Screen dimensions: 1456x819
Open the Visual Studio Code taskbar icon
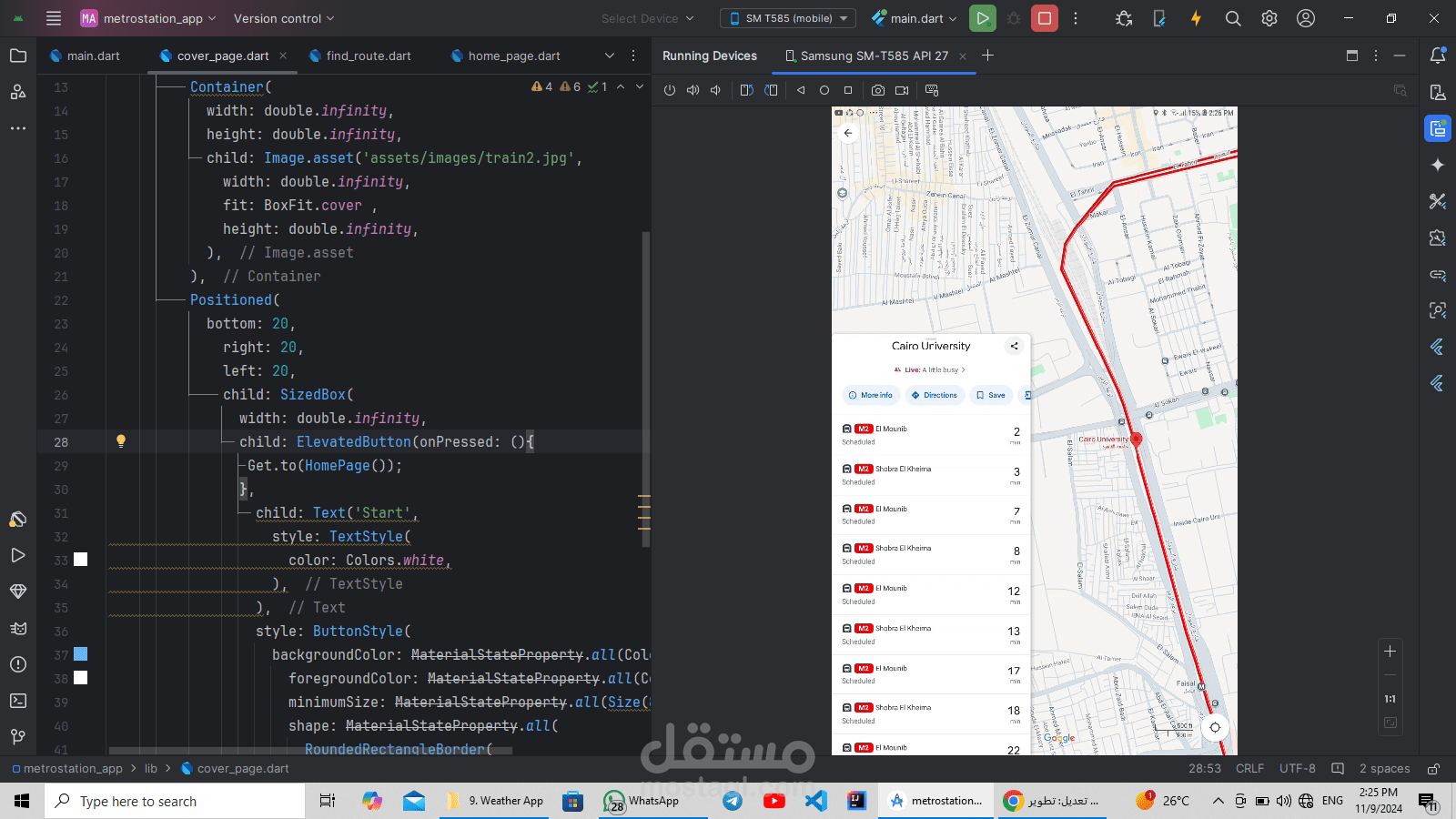pyautogui.click(x=816, y=801)
